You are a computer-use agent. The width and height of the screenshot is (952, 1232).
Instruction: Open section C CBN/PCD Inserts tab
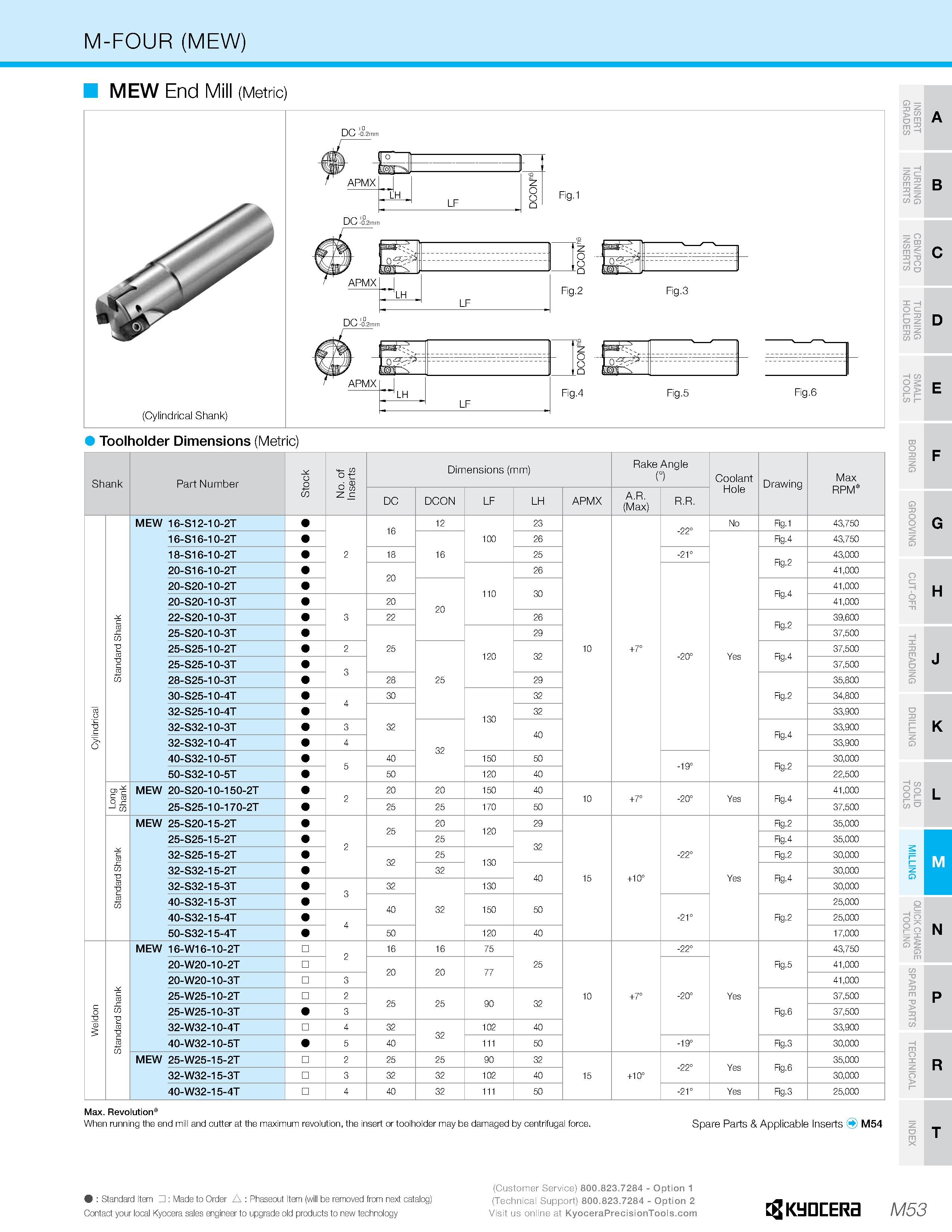925,253
